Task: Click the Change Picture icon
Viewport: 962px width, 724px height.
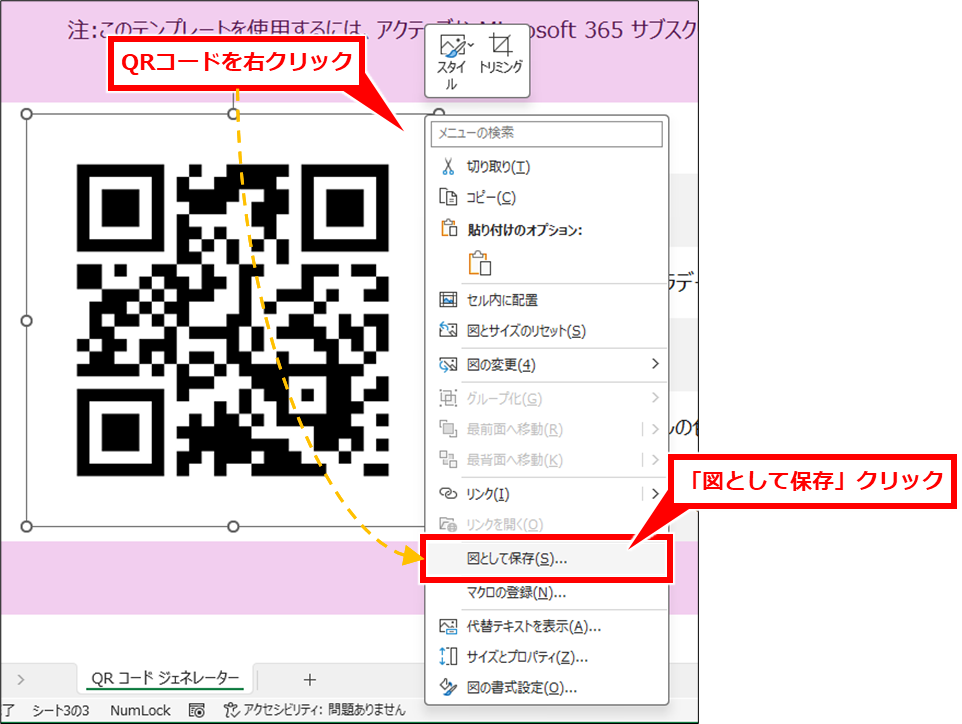Action: tap(448, 365)
